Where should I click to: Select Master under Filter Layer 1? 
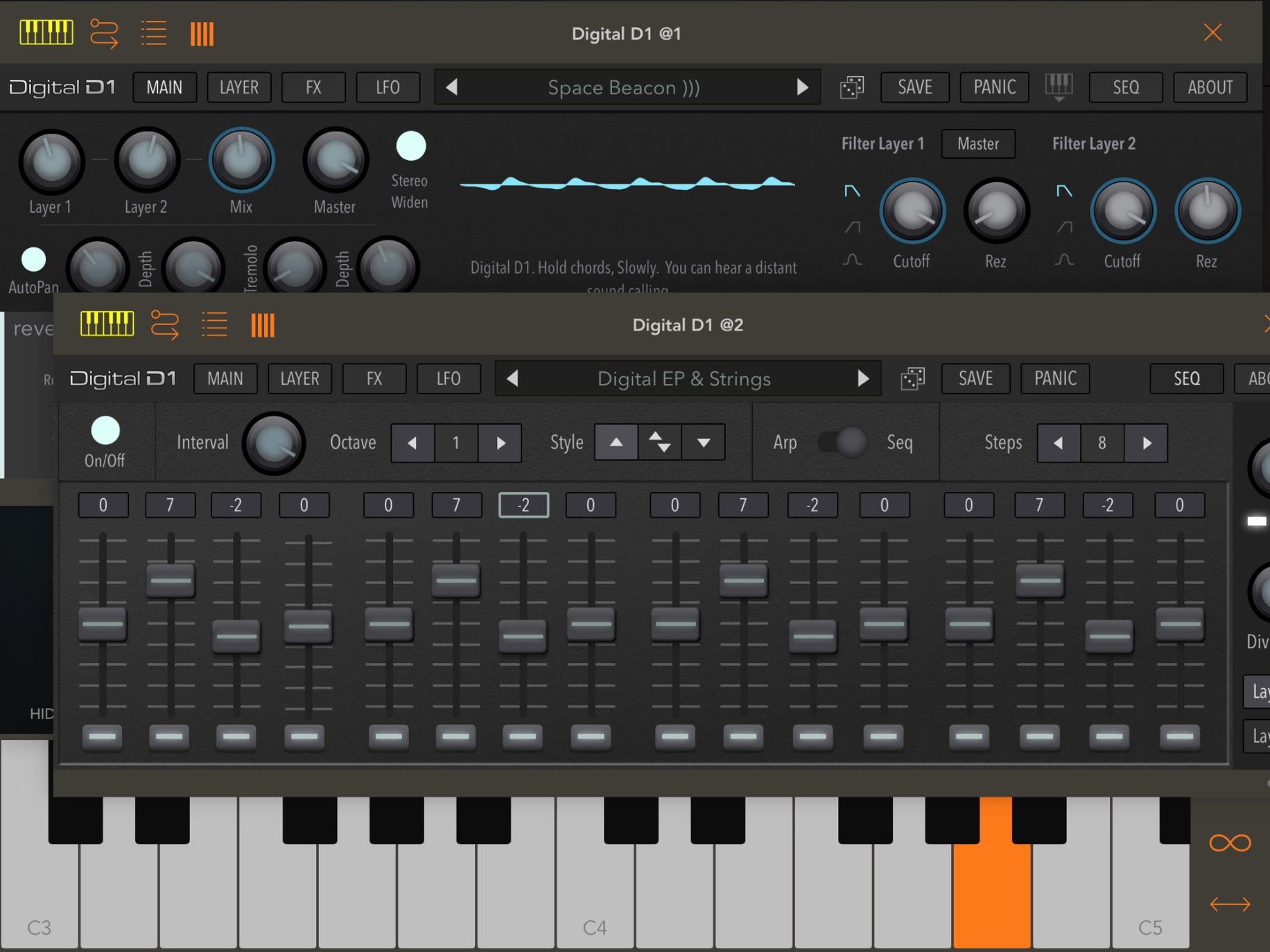coord(977,144)
